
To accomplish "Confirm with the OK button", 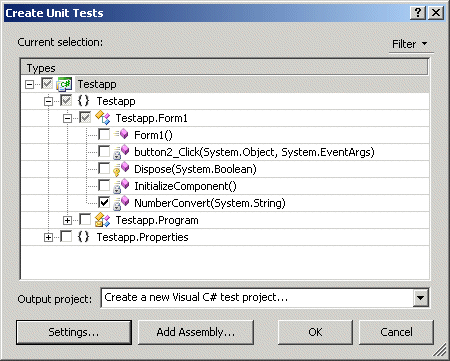I will pos(315,332).
